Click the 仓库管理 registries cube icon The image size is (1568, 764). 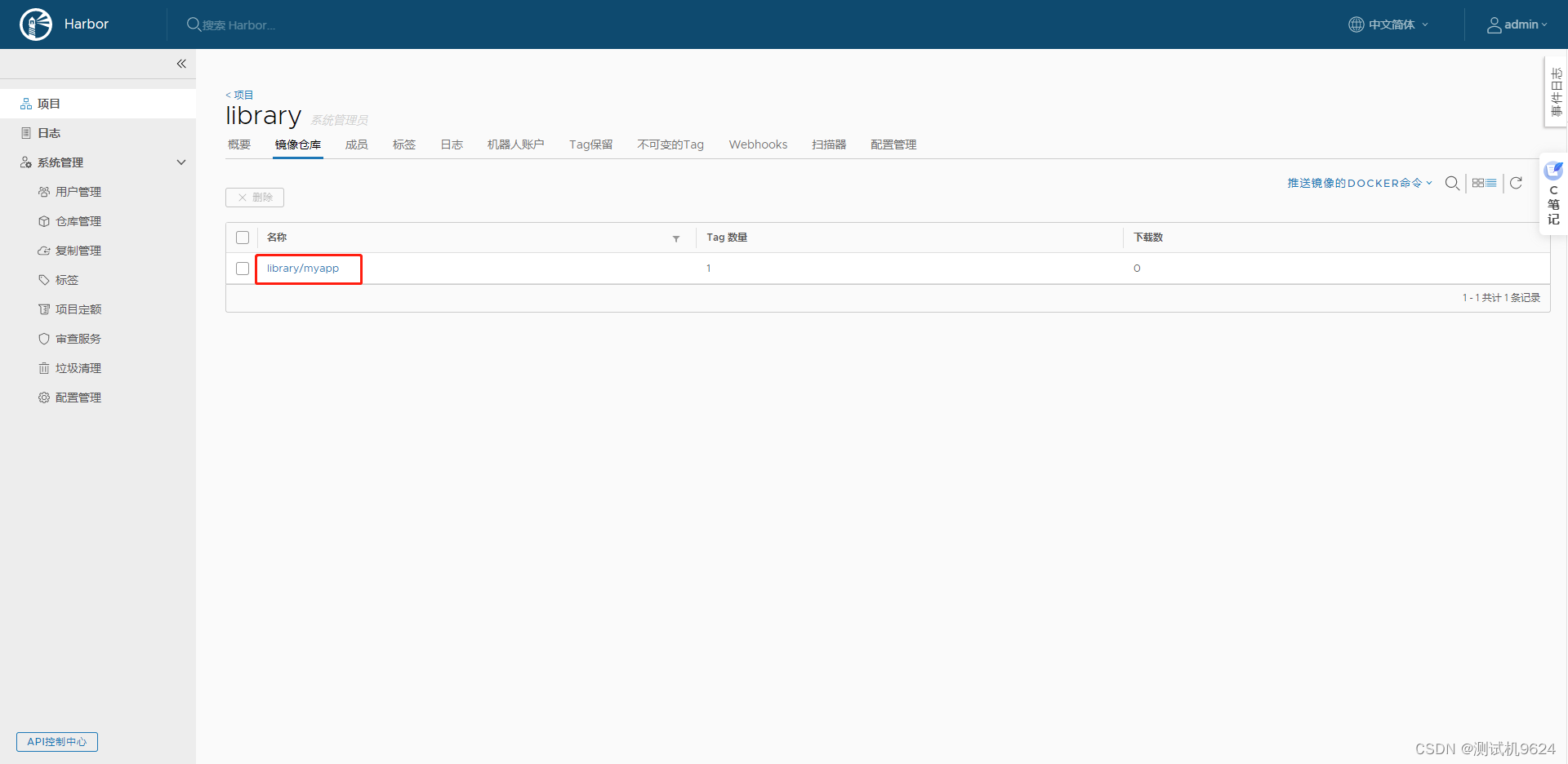tap(44, 221)
